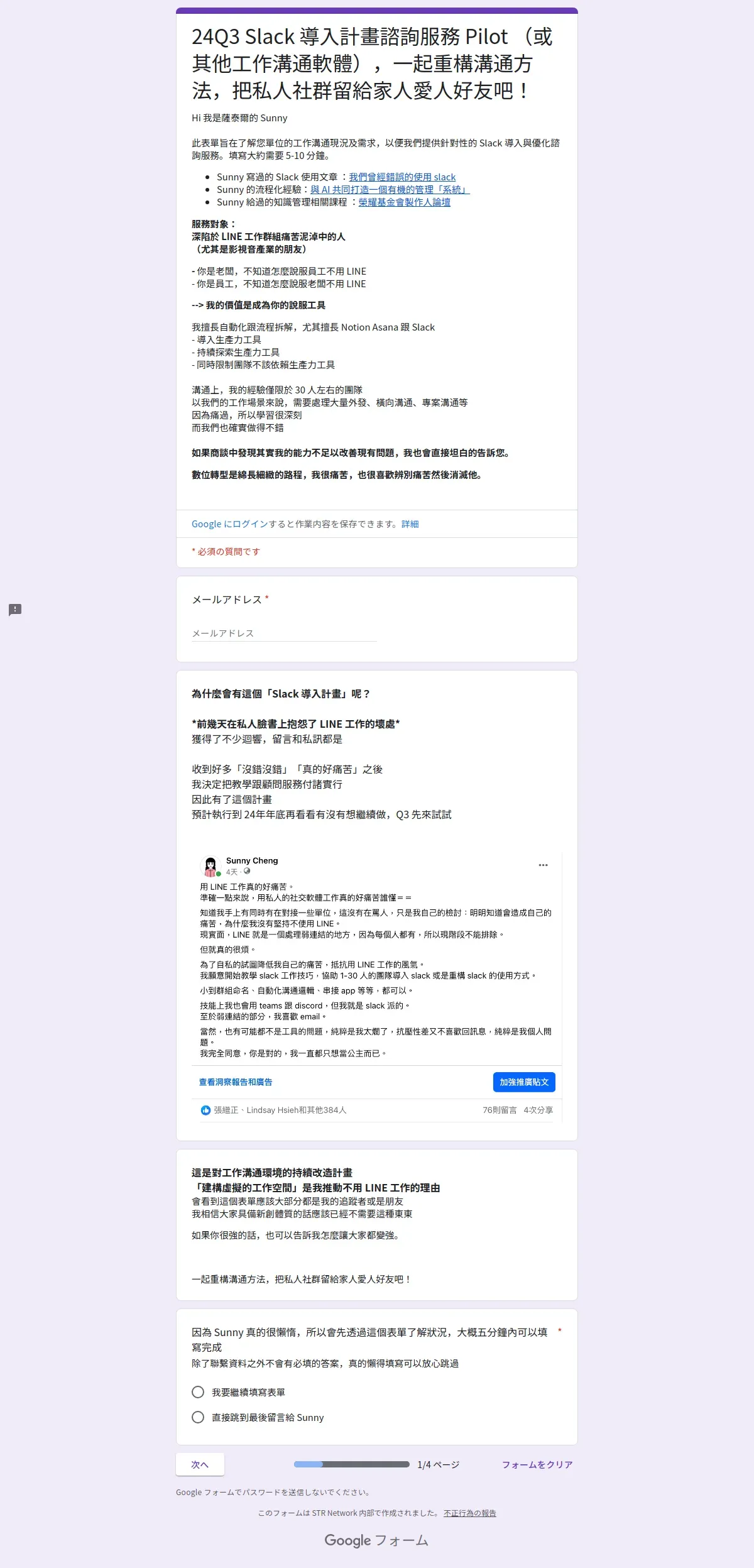Click the 1/4 ページ indicator

click(439, 1464)
